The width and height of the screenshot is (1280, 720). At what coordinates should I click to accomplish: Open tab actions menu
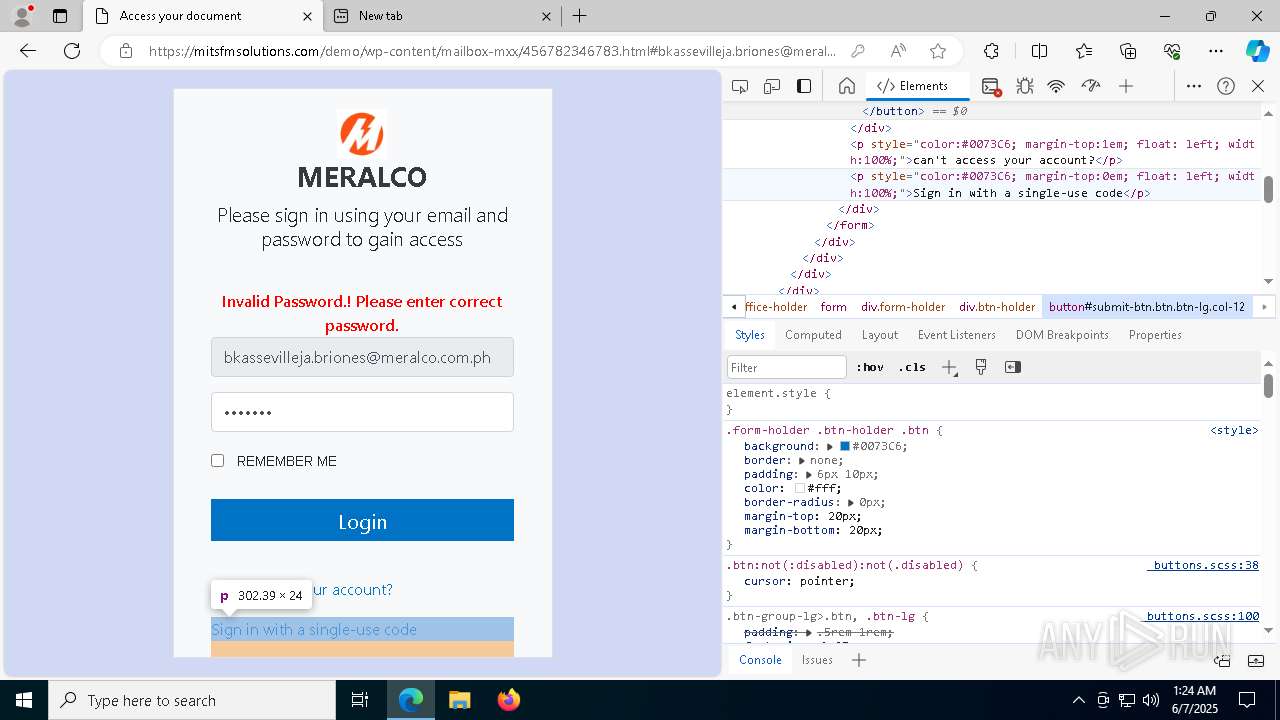point(60,16)
